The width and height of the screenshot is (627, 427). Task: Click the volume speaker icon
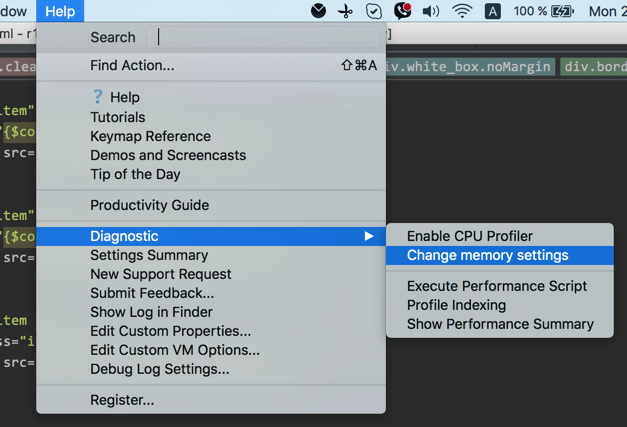pos(431,11)
